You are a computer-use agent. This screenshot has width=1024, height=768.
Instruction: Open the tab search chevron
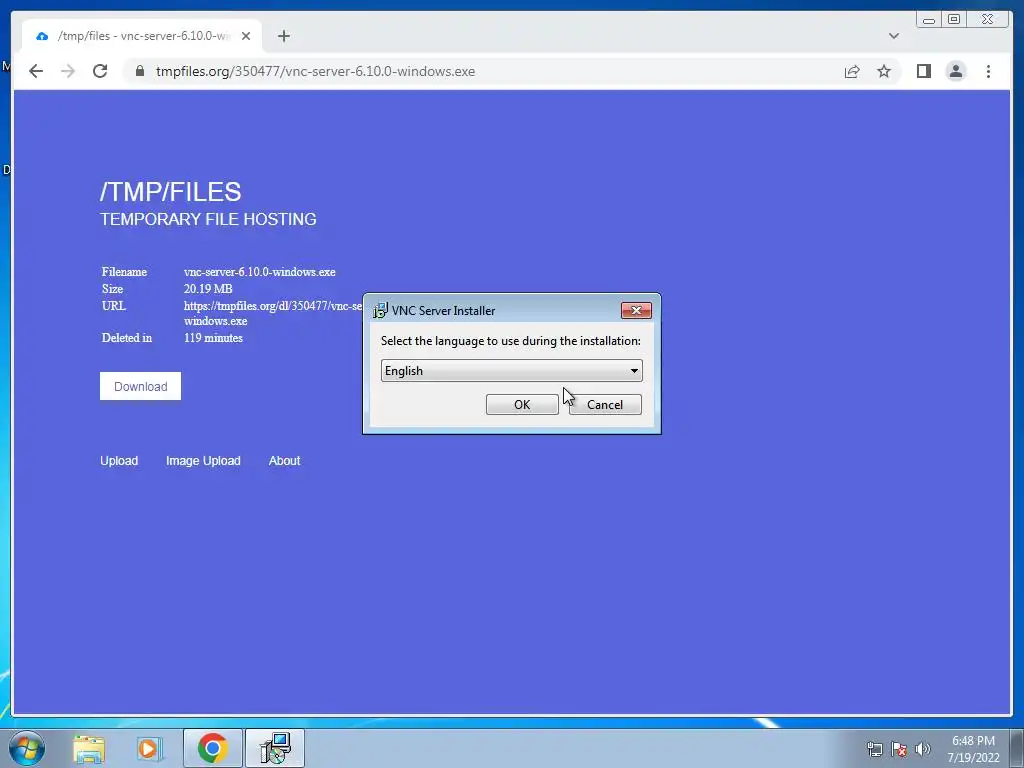coord(893,36)
